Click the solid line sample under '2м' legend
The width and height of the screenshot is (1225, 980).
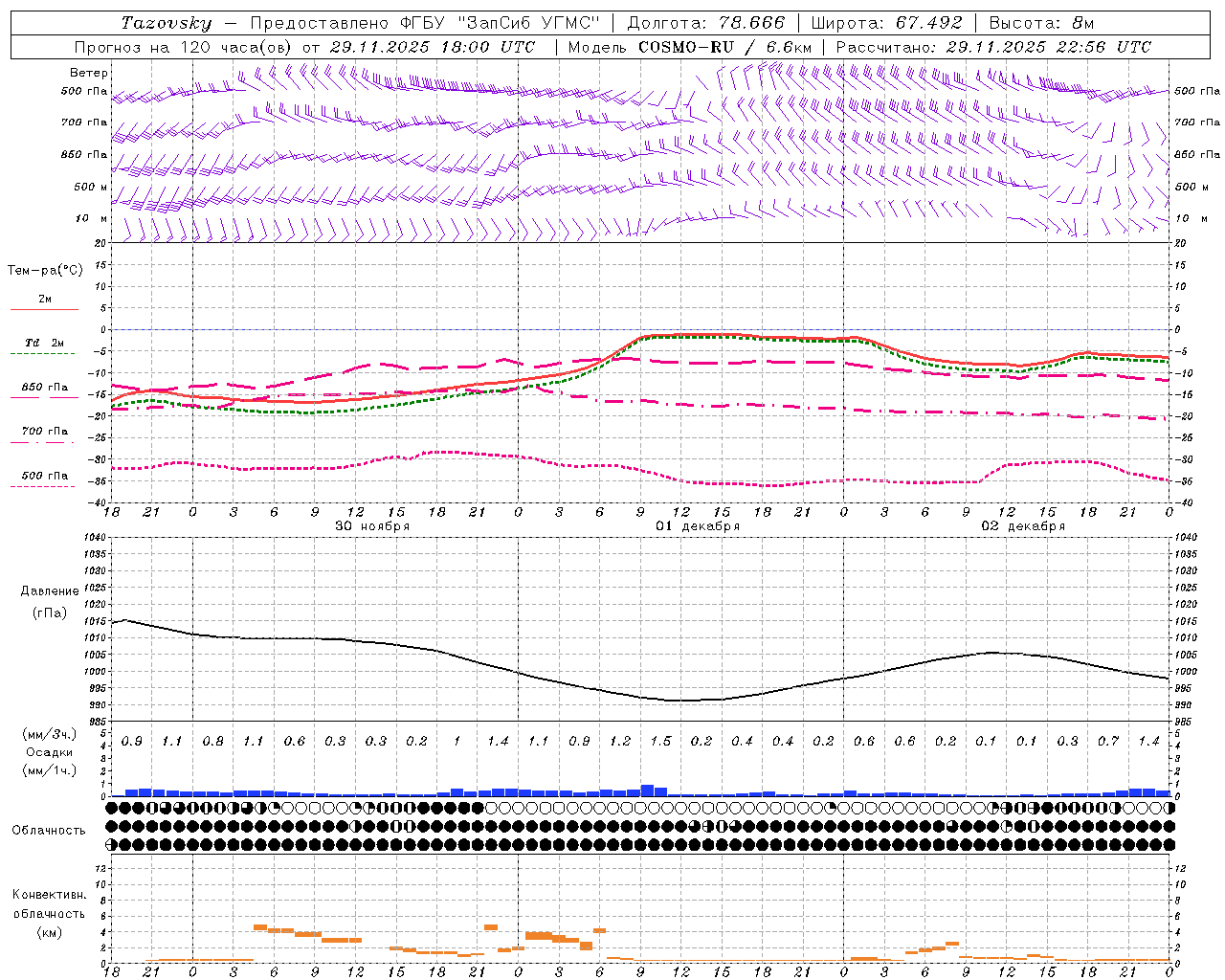pyautogui.click(x=44, y=309)
